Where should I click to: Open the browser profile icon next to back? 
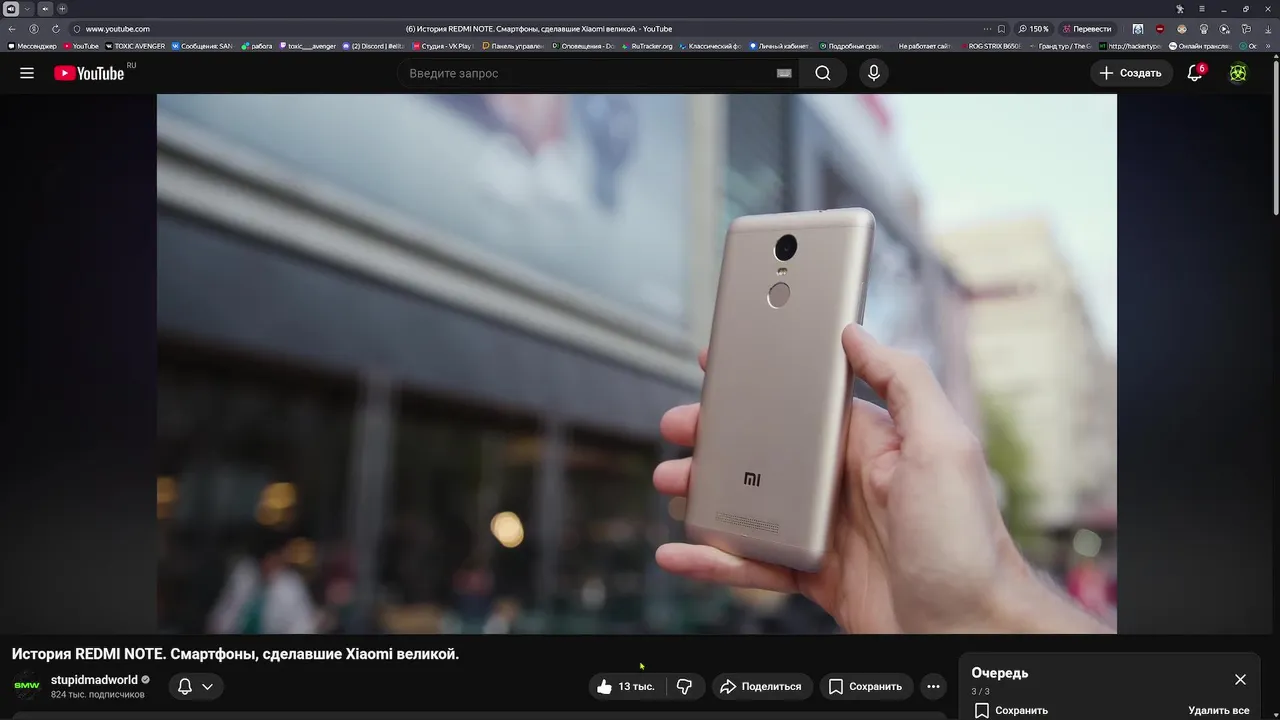point(34,29)
